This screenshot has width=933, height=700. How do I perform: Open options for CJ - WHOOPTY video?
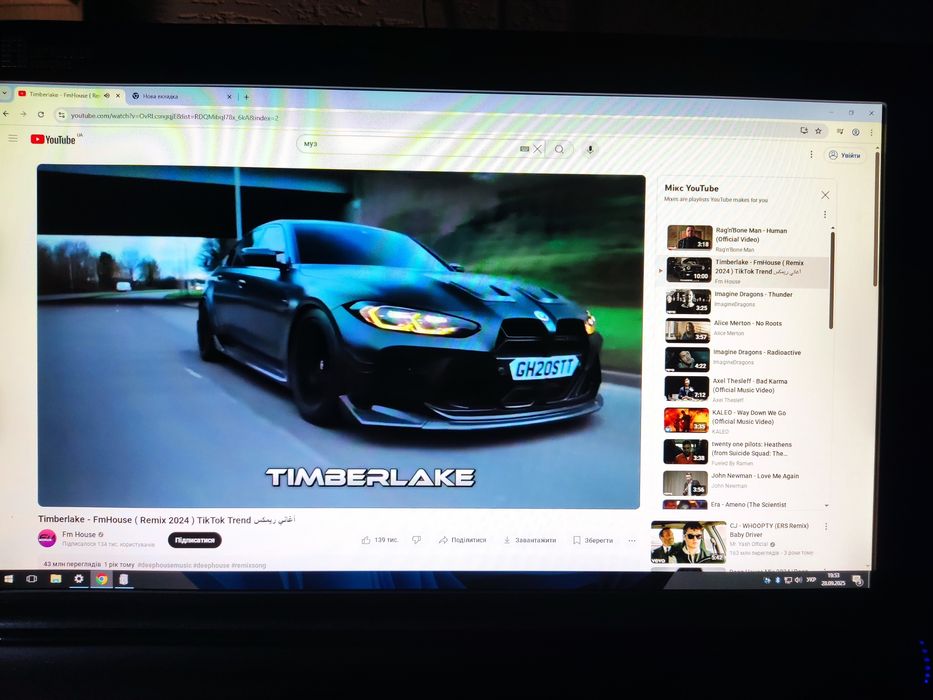[x=826, y=527]
